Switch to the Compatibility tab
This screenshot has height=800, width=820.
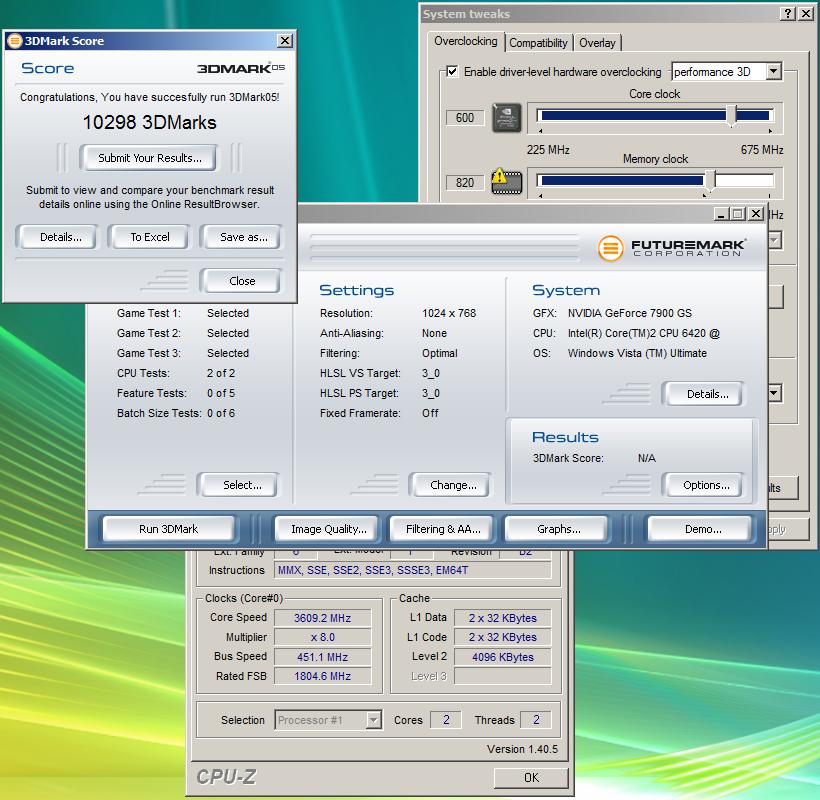[538, 43]
